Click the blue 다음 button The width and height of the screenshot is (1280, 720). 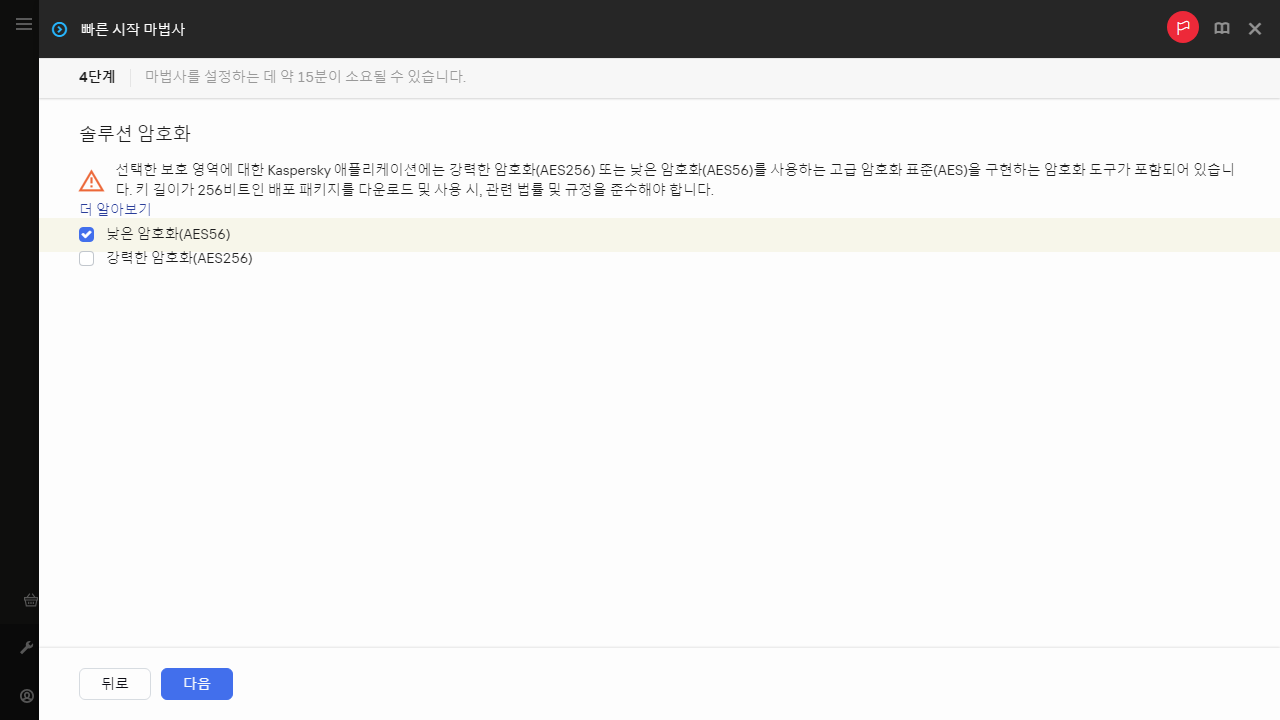click(x=196, y=684)
